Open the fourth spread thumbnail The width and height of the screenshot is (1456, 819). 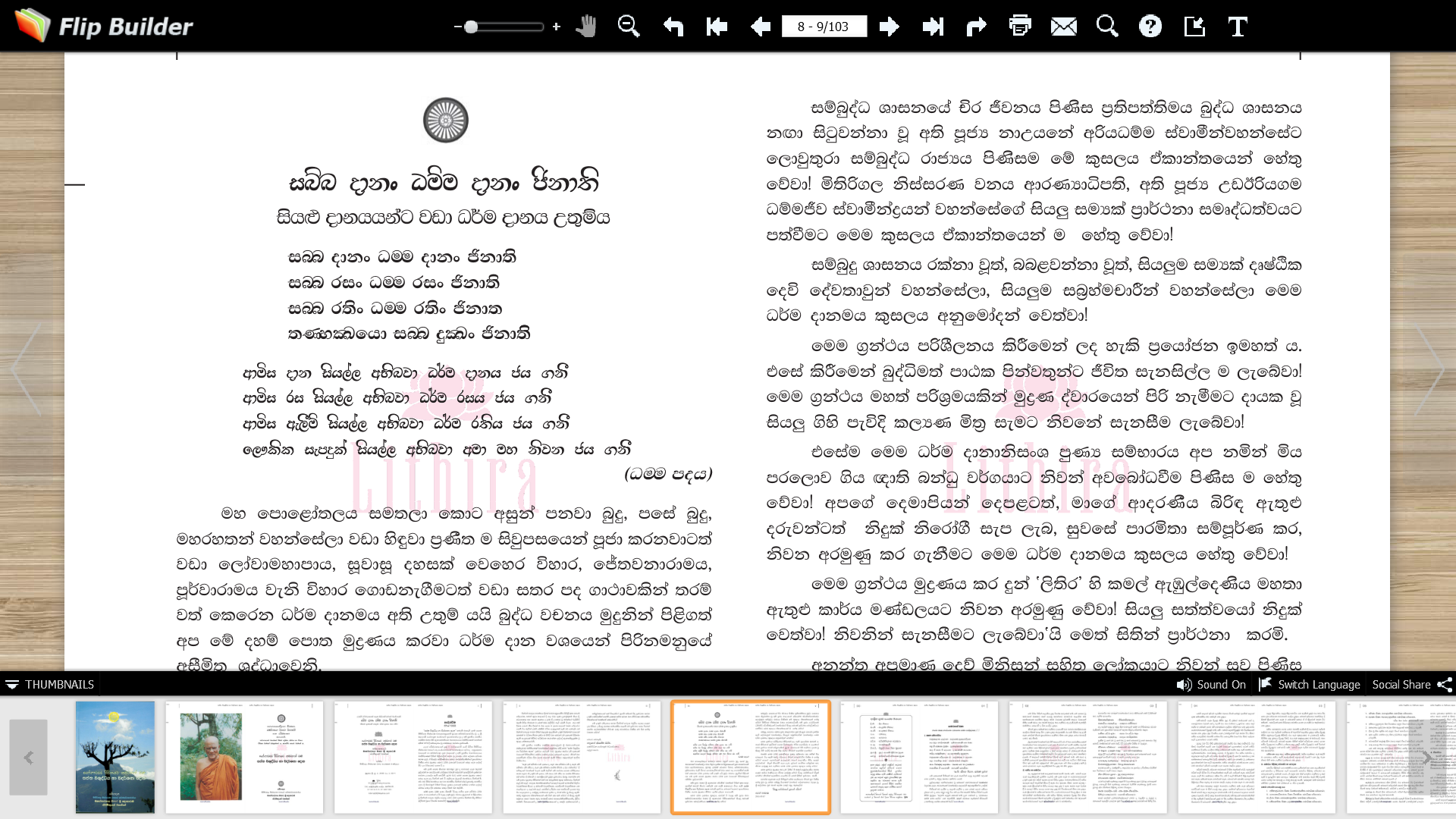pyautogui.click(x=582, y=757)
